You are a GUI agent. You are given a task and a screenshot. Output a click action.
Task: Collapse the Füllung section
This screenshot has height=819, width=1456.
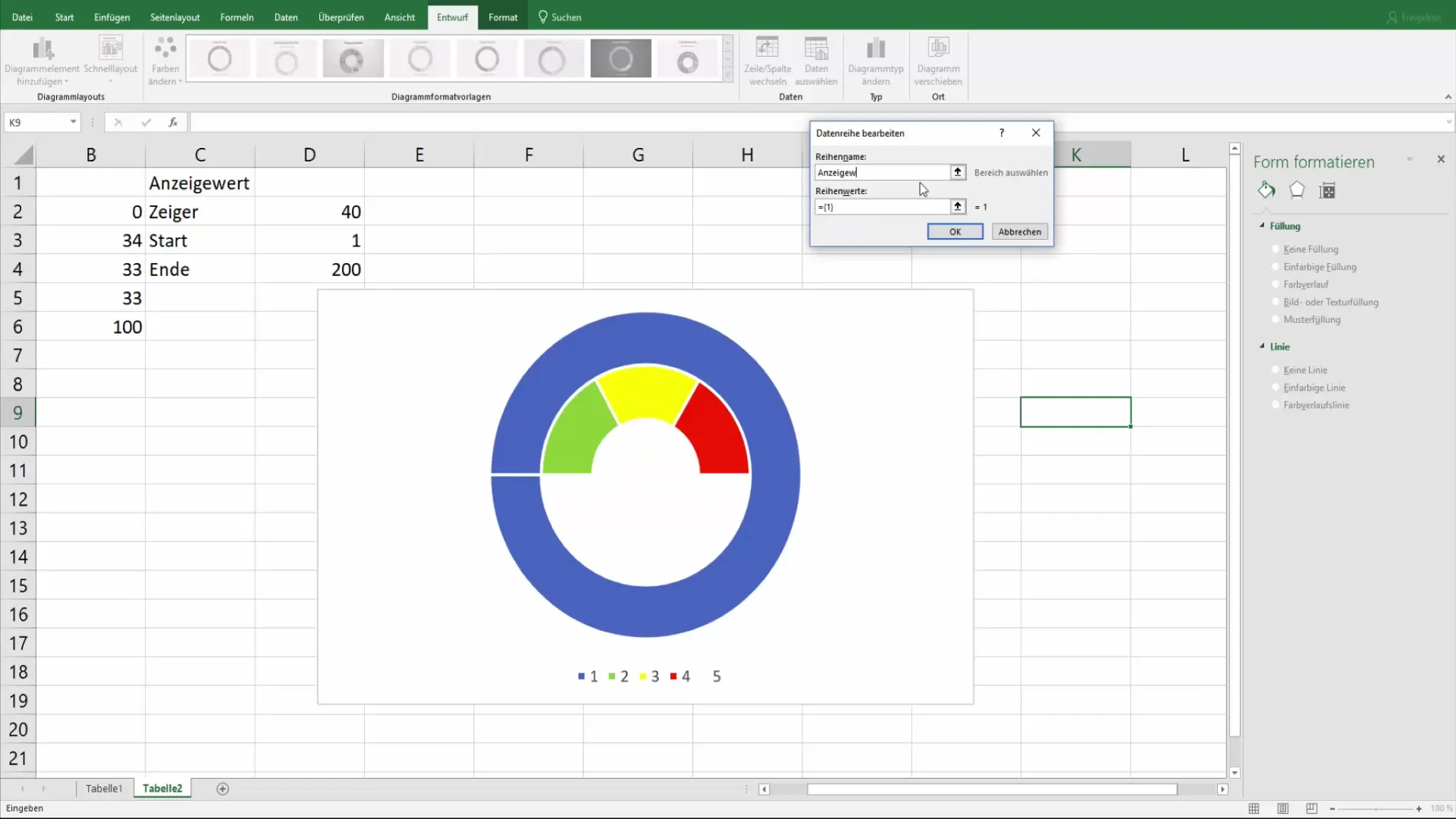point(1263,226)
